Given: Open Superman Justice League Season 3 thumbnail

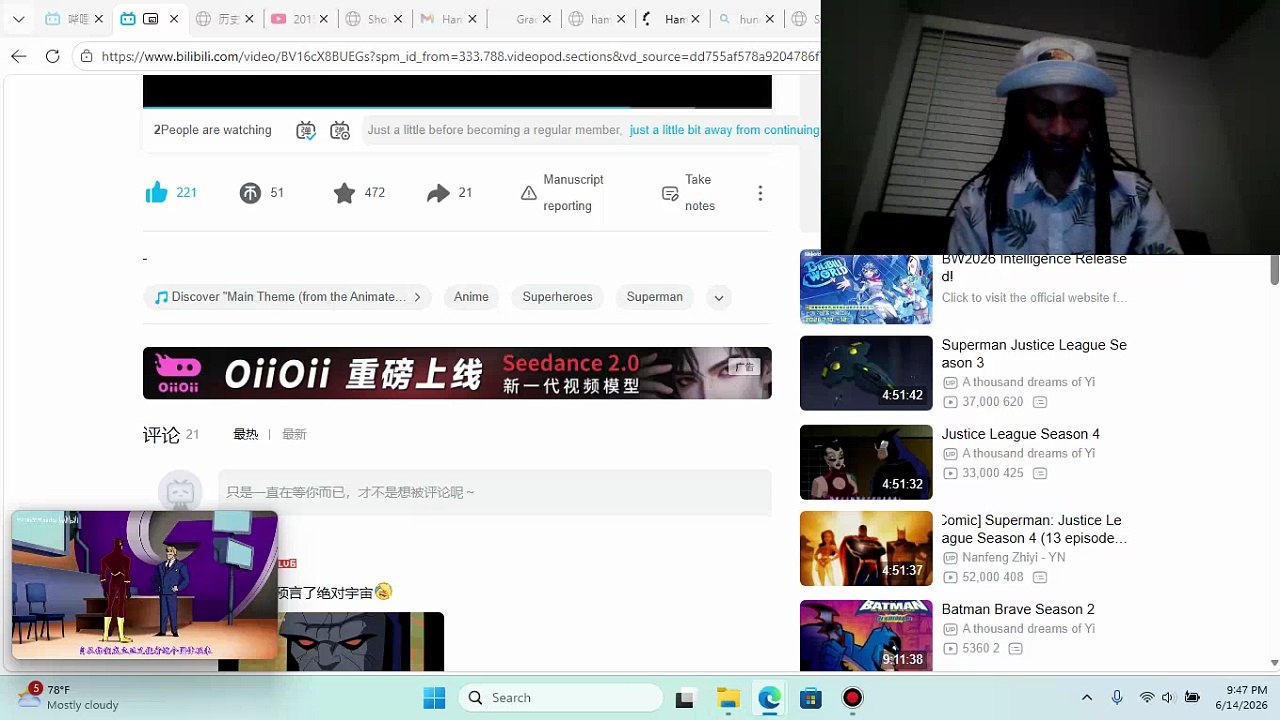Looking at the screenshot, I should (866, 373).
